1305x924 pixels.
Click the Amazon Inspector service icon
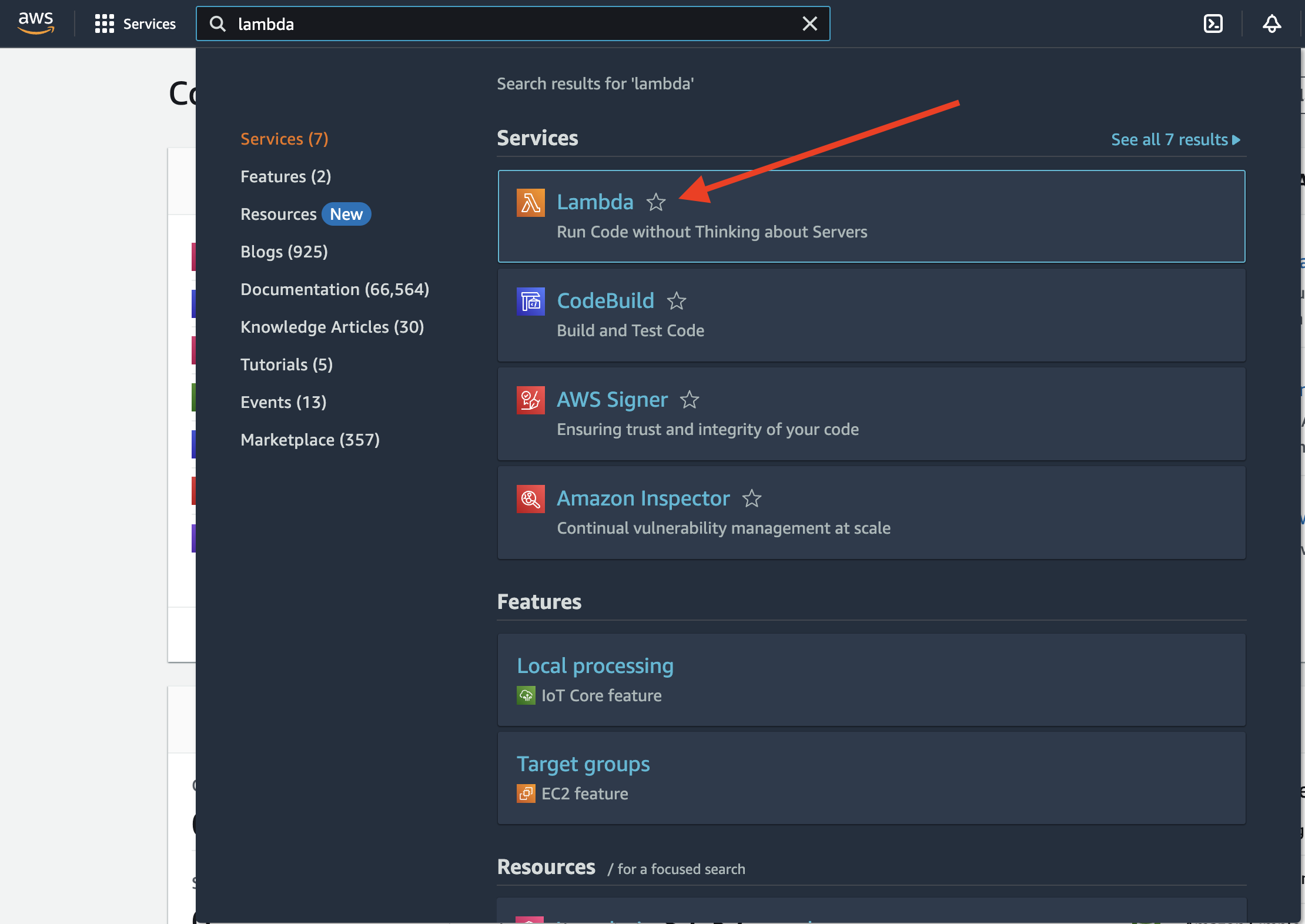coord(530,499)
